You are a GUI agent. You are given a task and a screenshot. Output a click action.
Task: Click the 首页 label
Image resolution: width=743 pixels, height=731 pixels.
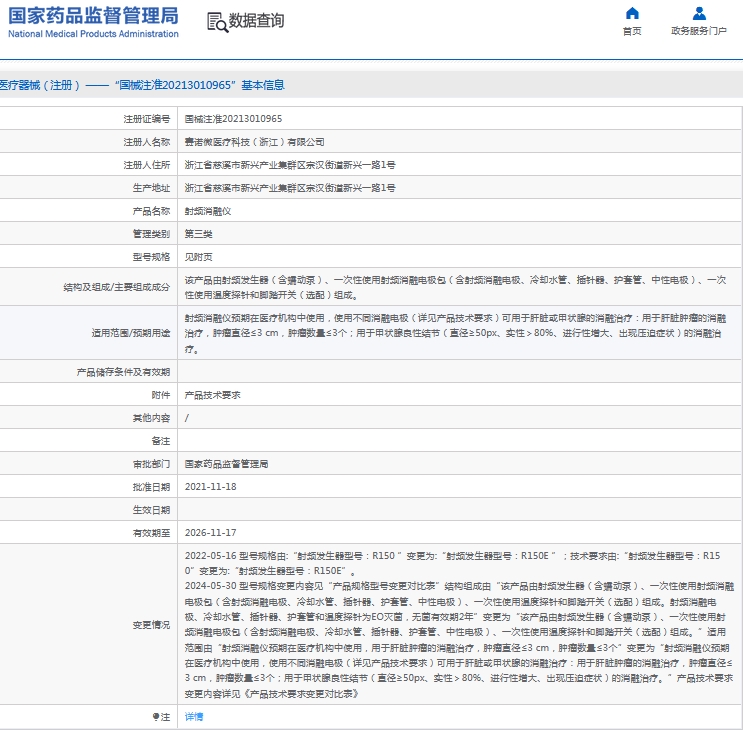(x=632, y=31)
